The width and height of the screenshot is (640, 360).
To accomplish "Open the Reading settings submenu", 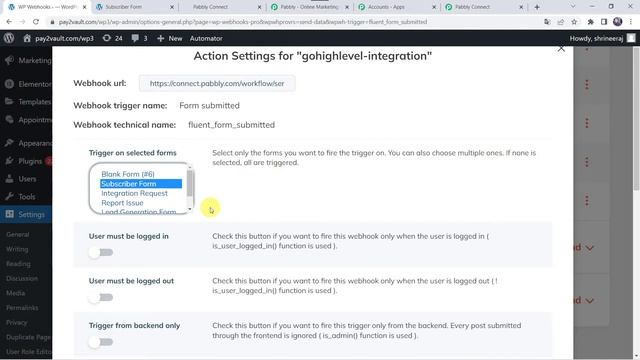I will [18, 264].
